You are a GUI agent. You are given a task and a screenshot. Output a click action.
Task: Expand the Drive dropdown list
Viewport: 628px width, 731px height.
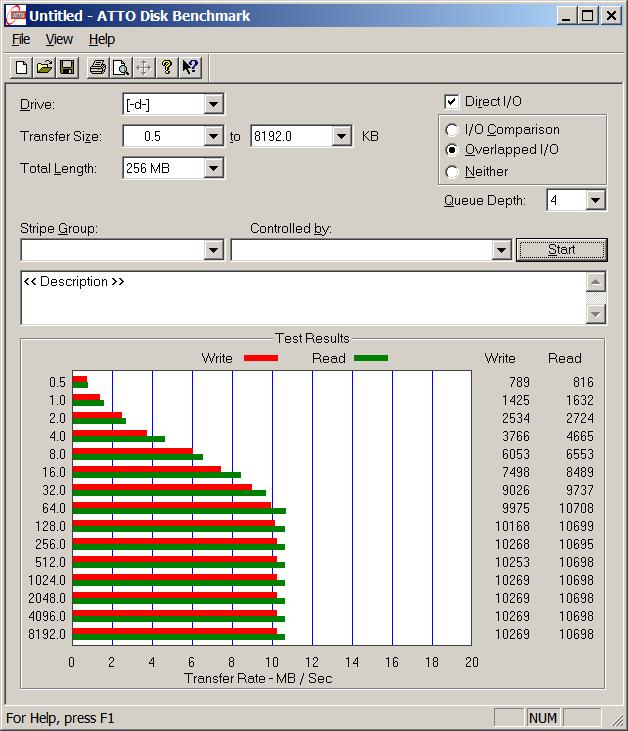213,104
